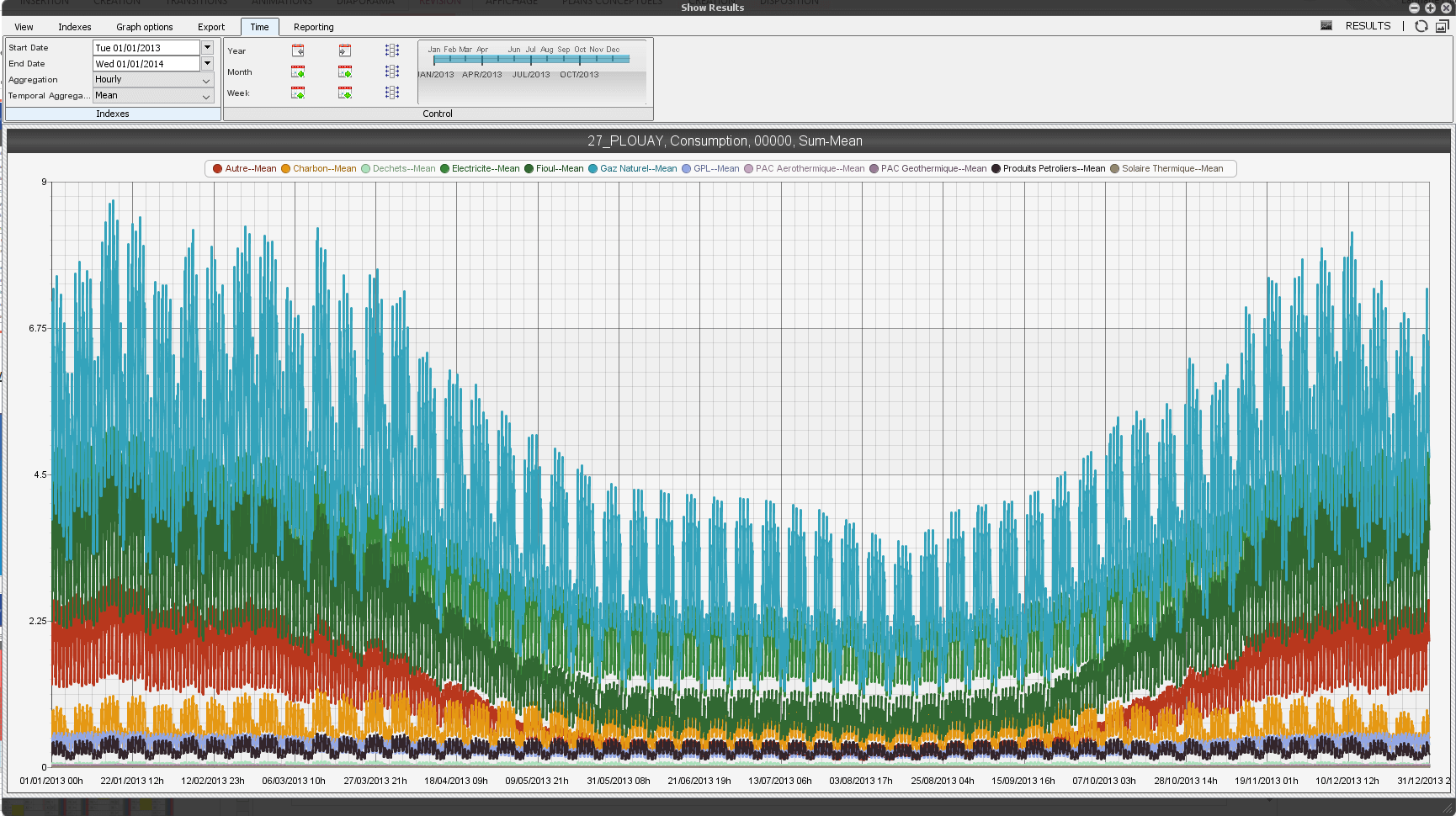Click the Year next-period calendar icon
The width and height of the screenshot is (1456, 816).
pyautogui.click(x=345, y=50)
